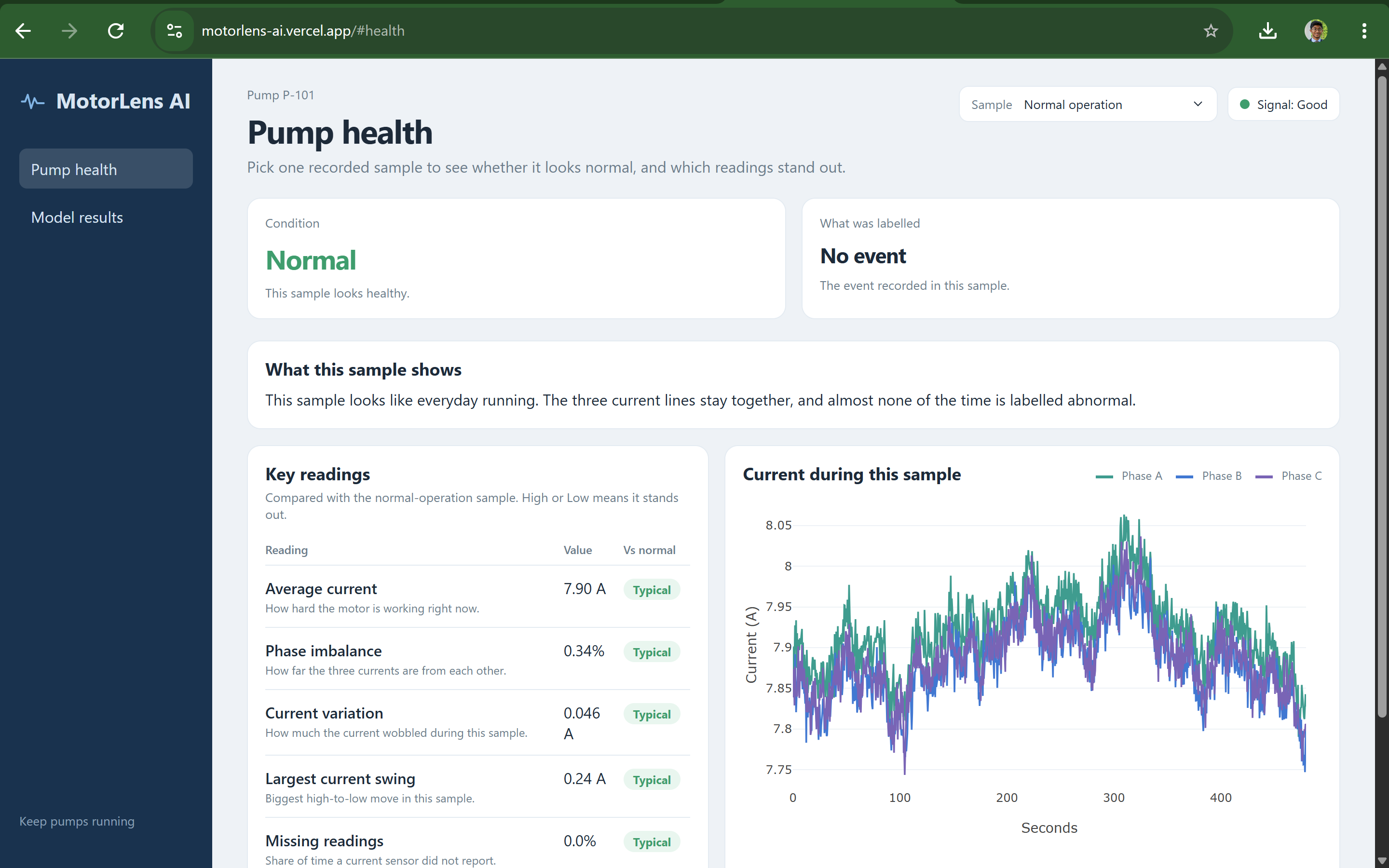This screenshot has height=868, width=1389.
Task: Click the Phase A green legend swatch
Action: [1104, 476]
